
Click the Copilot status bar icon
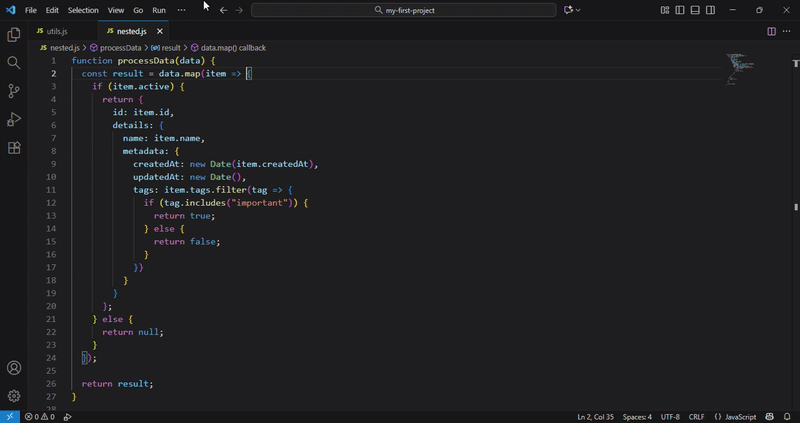(x=770, y=417)
